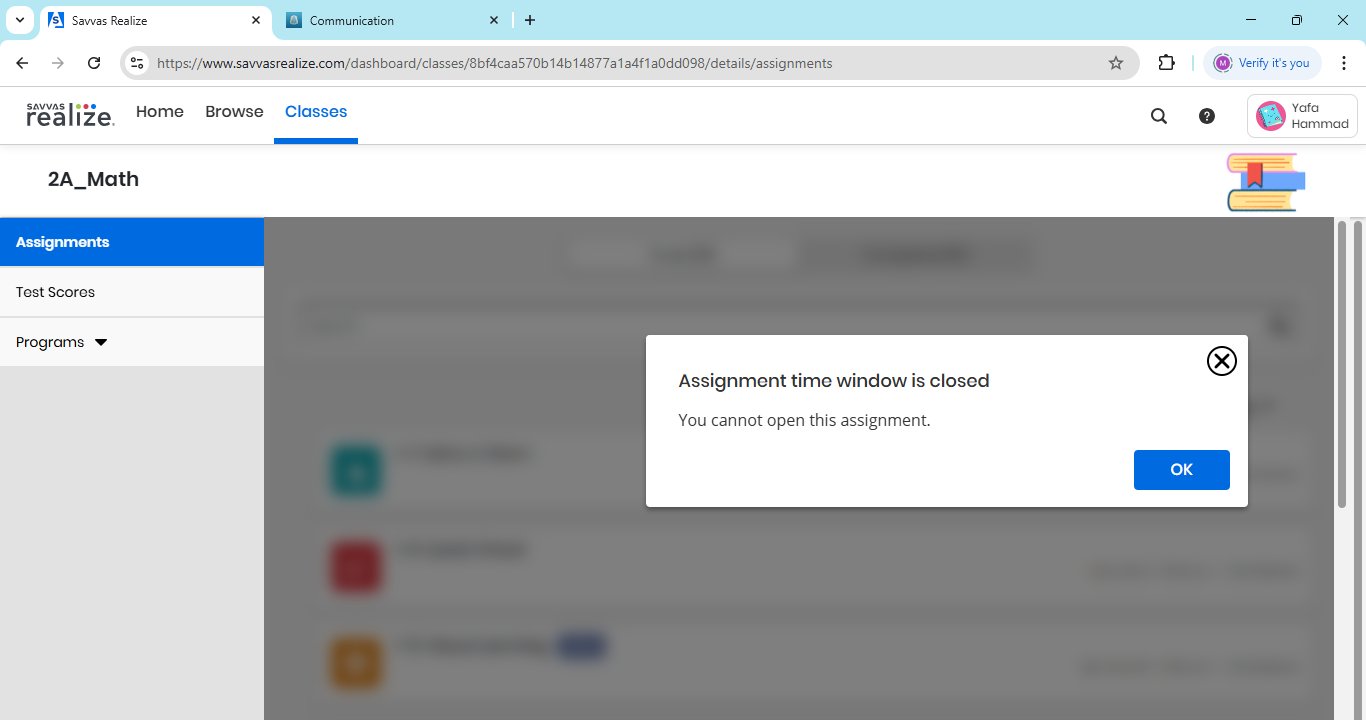
Task: Go to the Home menu item
Action: click(160, 112)
